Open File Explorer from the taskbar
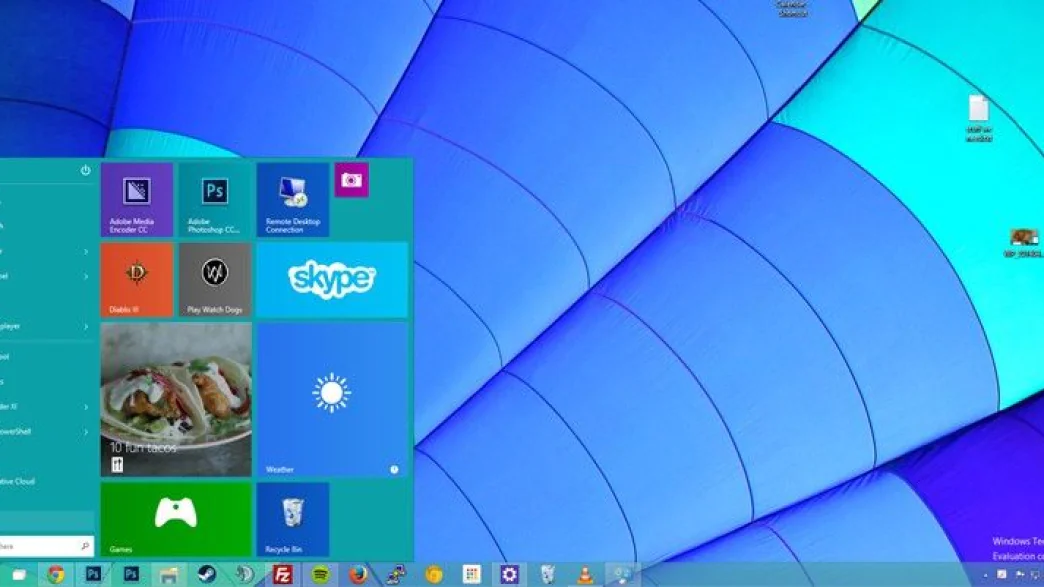 point(168,575)
